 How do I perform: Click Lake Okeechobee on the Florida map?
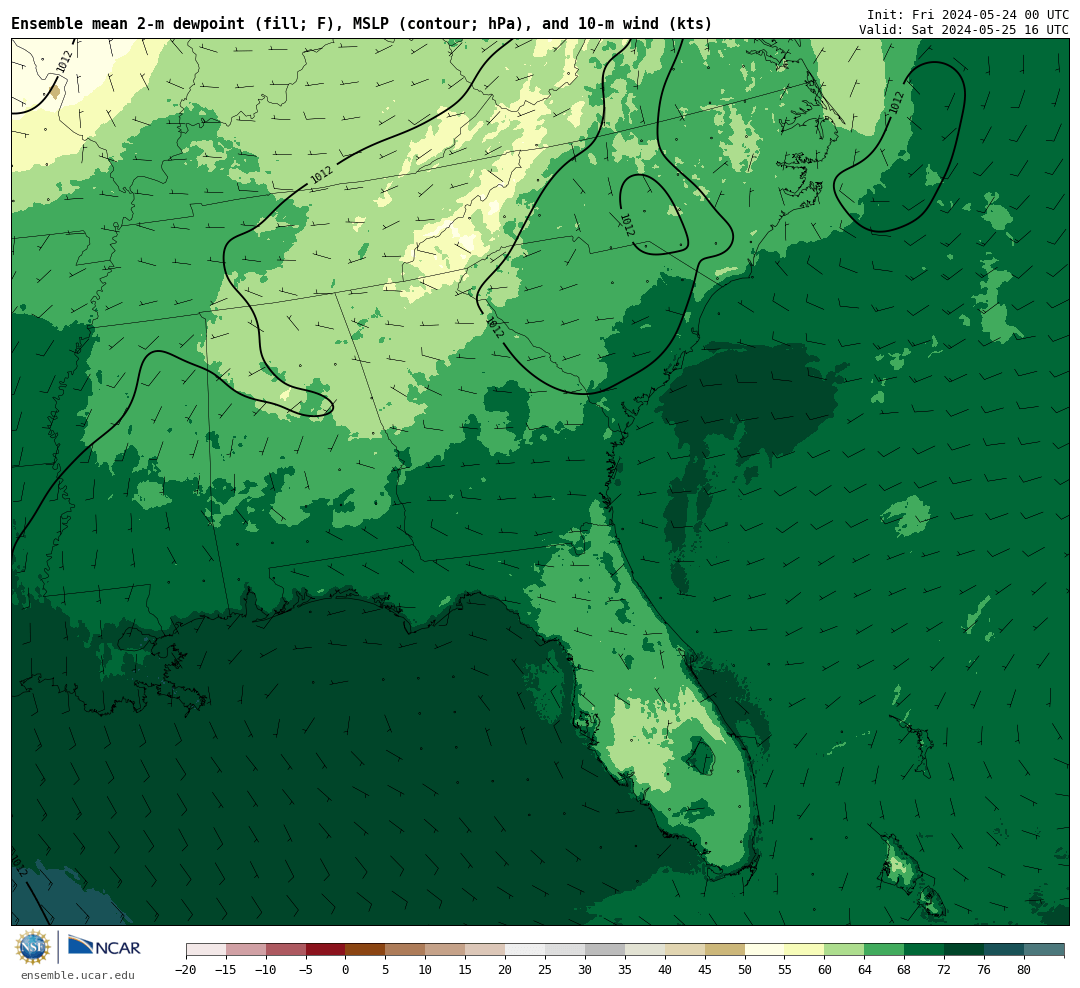pos(702,756)
